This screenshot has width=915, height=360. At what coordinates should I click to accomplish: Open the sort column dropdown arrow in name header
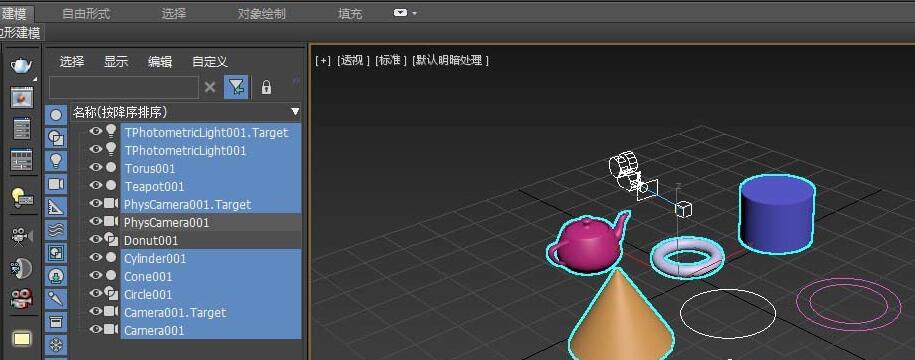[295, 112]
